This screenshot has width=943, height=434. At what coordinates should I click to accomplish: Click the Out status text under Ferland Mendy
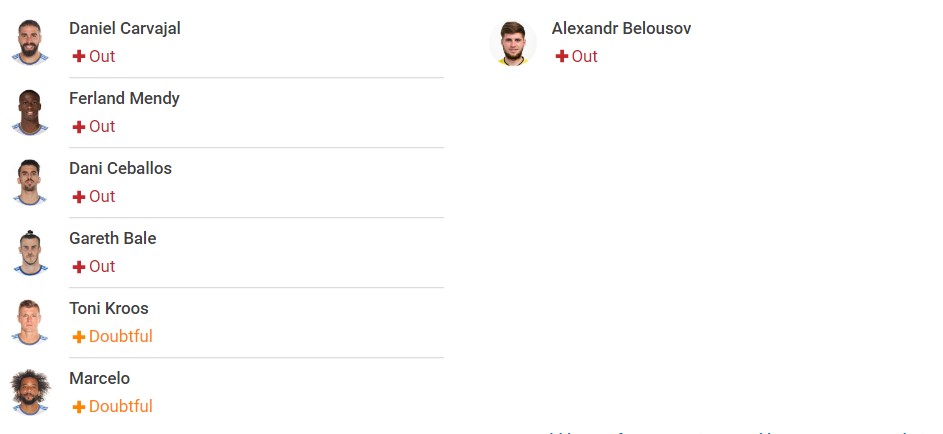[x=102, y=126]
